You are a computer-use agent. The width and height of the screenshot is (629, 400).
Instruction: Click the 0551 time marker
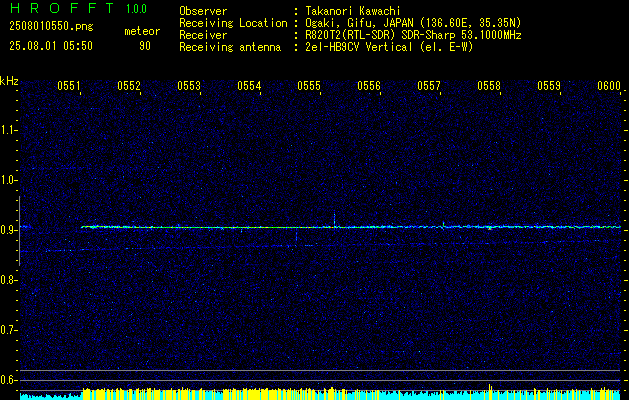(69, 85)
